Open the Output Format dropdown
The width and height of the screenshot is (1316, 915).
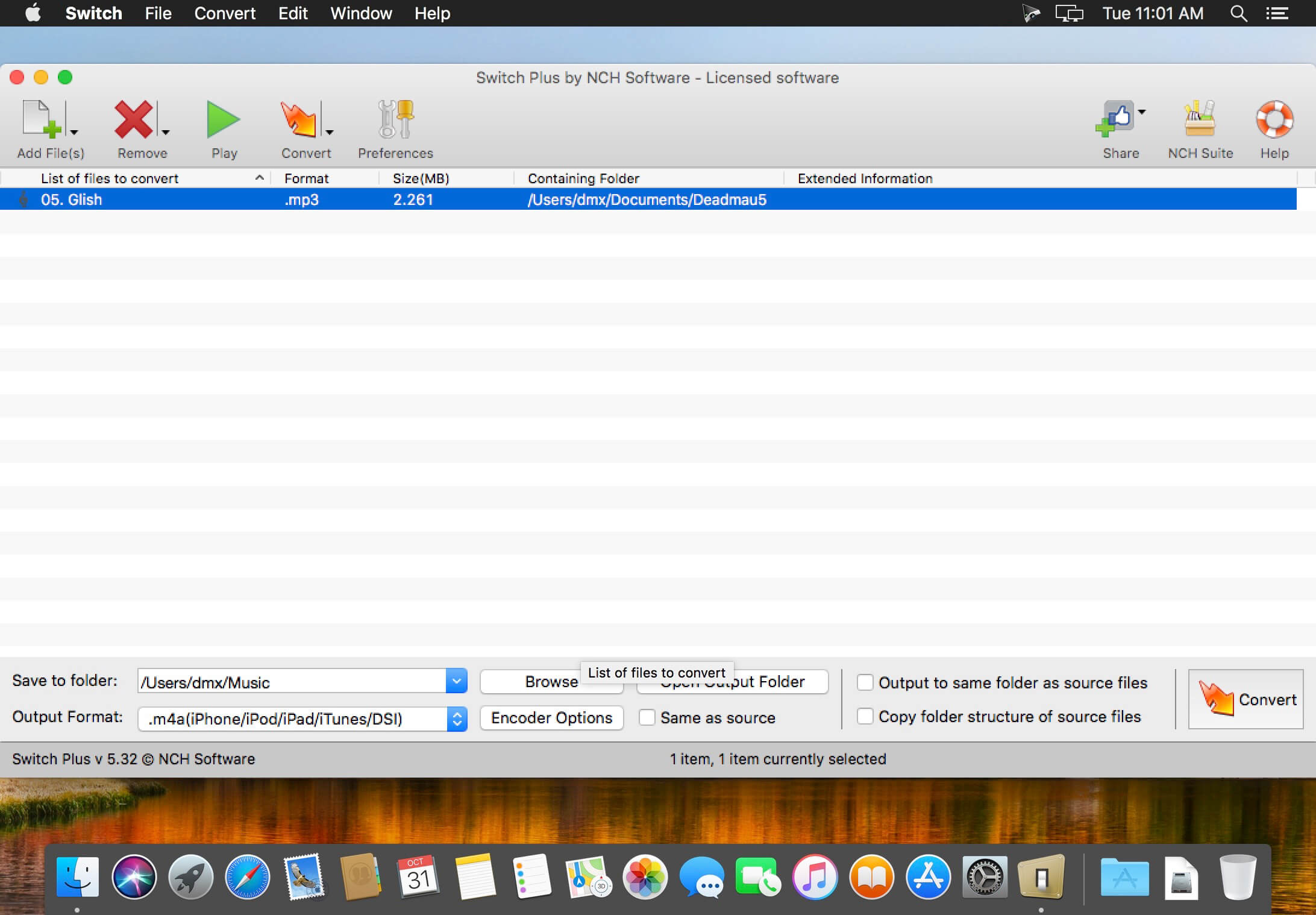457,718
